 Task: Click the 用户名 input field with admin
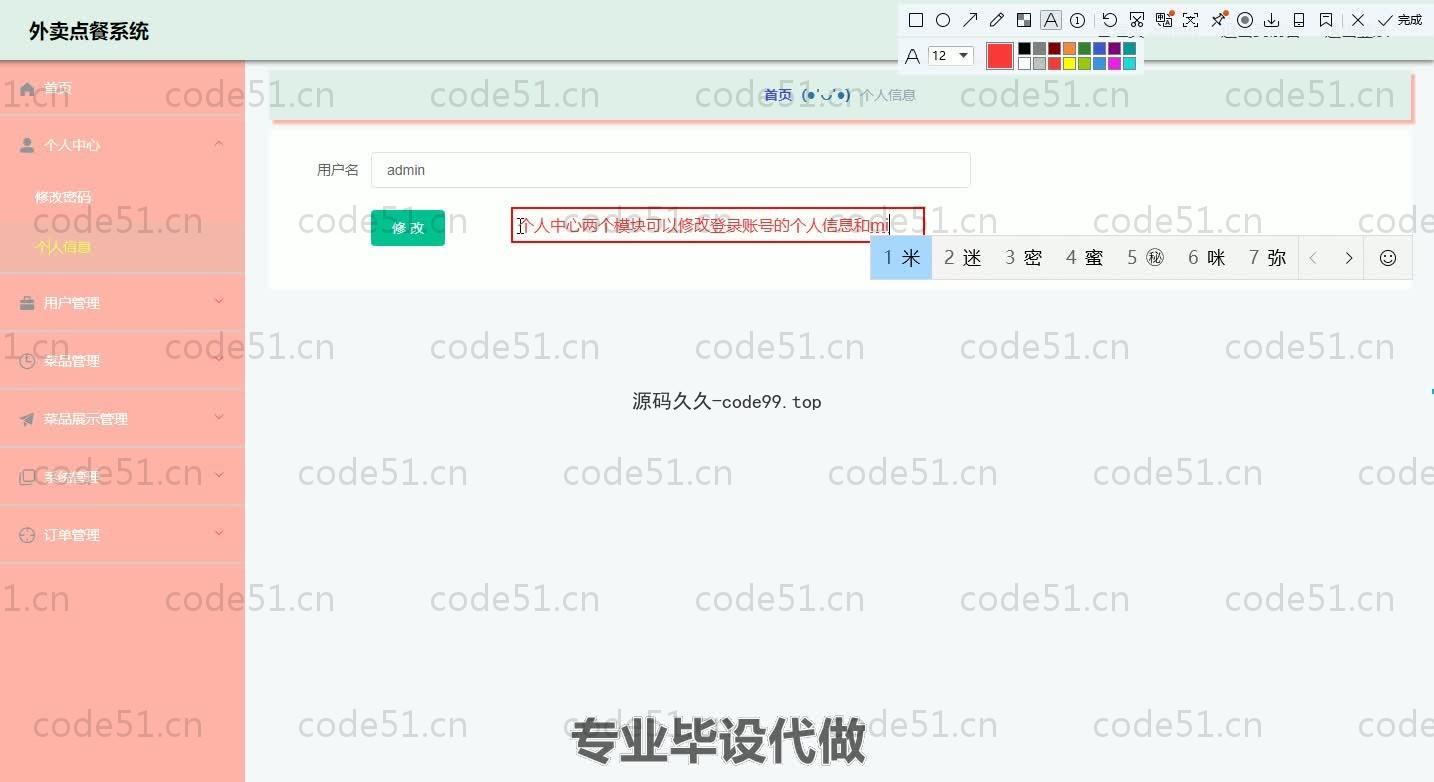670,170
